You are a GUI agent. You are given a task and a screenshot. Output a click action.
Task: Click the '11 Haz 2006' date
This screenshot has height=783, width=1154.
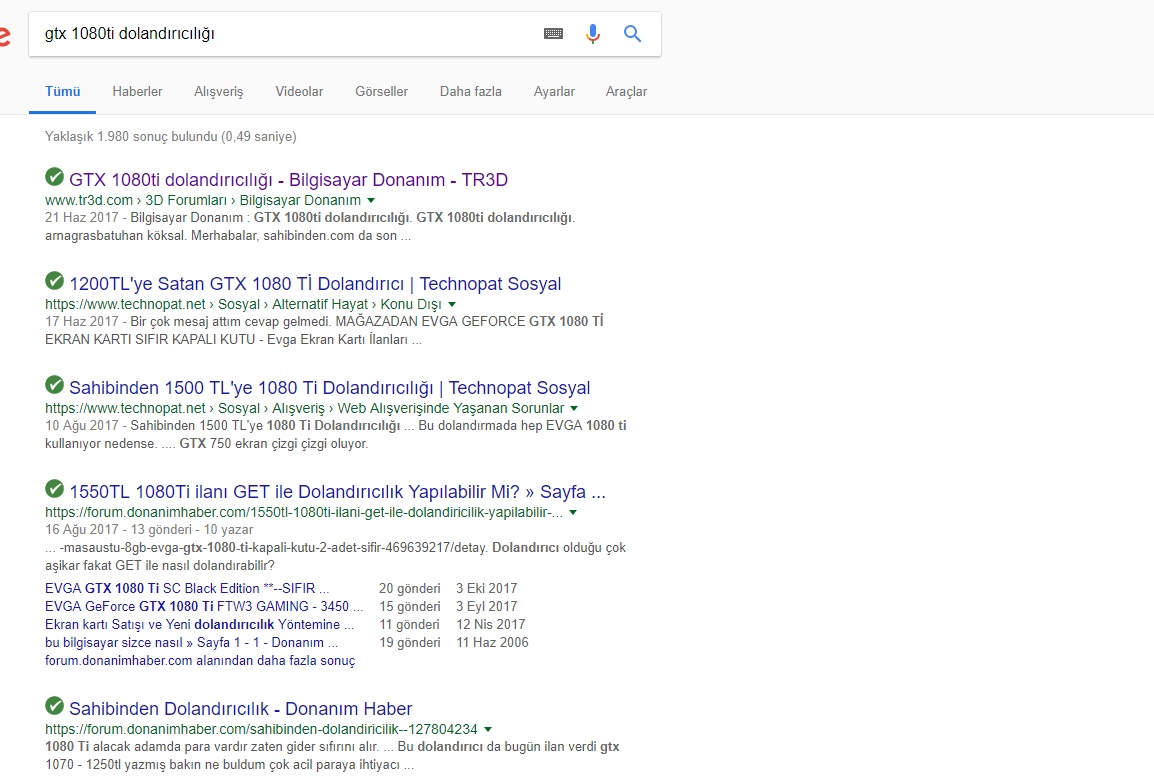[x=492, y=642]
